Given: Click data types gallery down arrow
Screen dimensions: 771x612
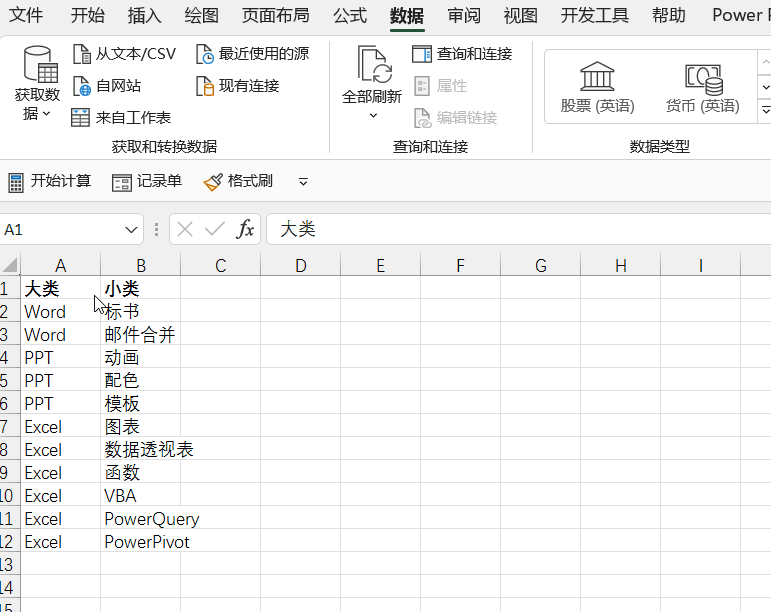Looking at the screenshot, I should 765,87.
